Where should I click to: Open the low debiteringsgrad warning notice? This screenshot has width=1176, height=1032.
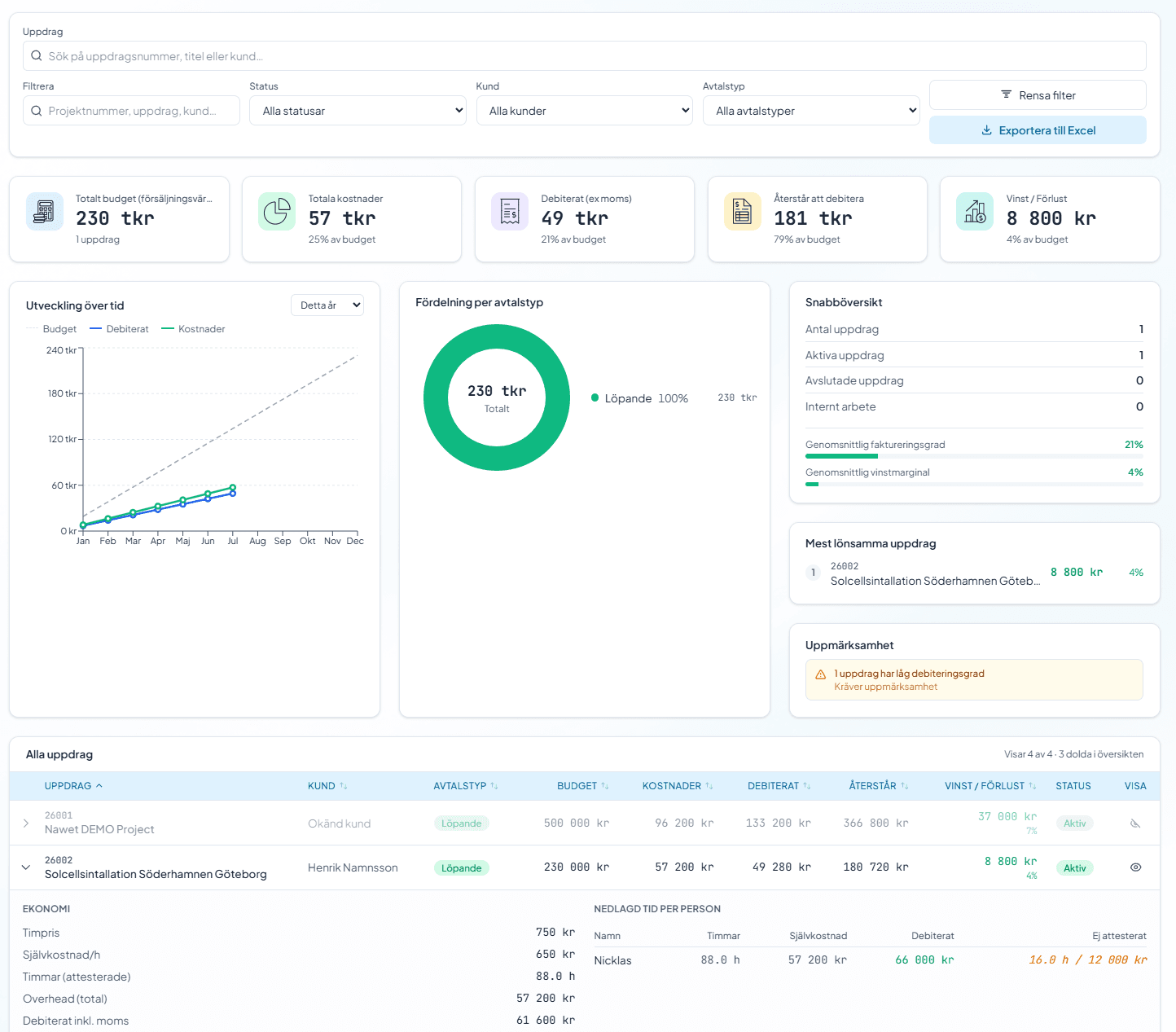click(974, 680)
